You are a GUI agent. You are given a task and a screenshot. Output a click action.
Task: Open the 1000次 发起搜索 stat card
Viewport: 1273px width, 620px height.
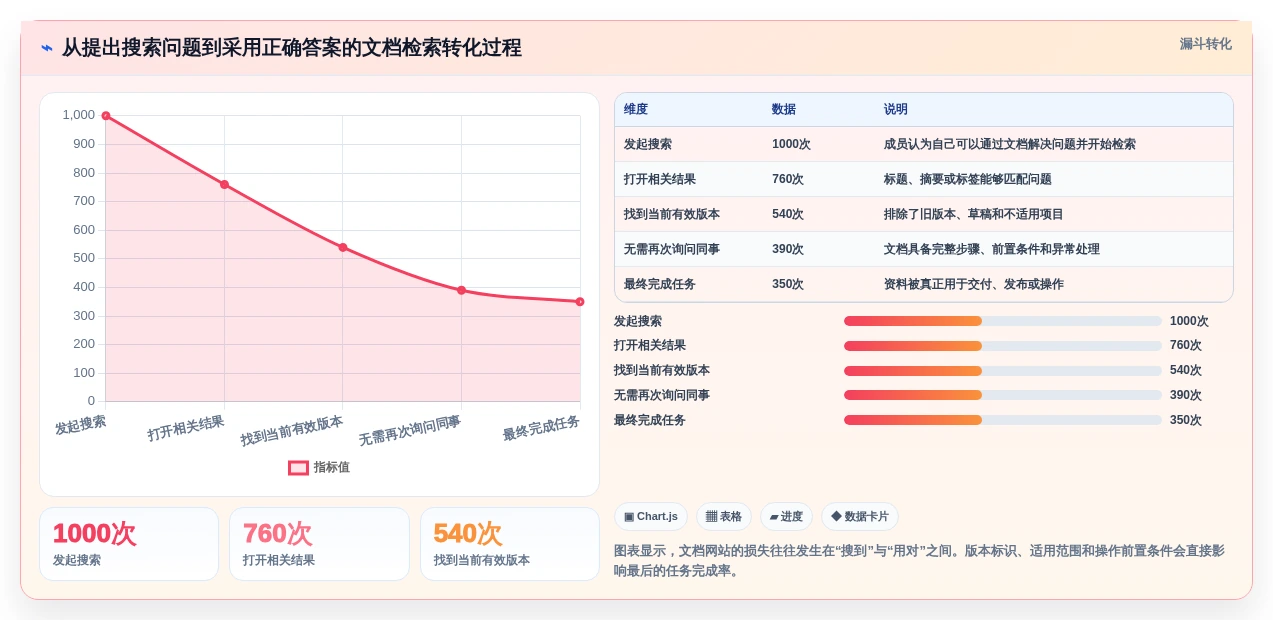129,544
